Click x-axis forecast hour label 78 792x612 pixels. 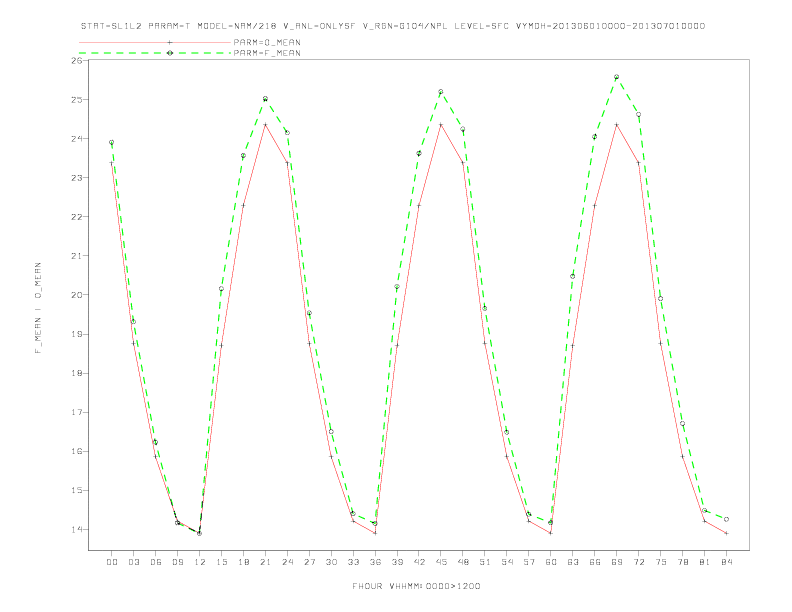(682, 562)
